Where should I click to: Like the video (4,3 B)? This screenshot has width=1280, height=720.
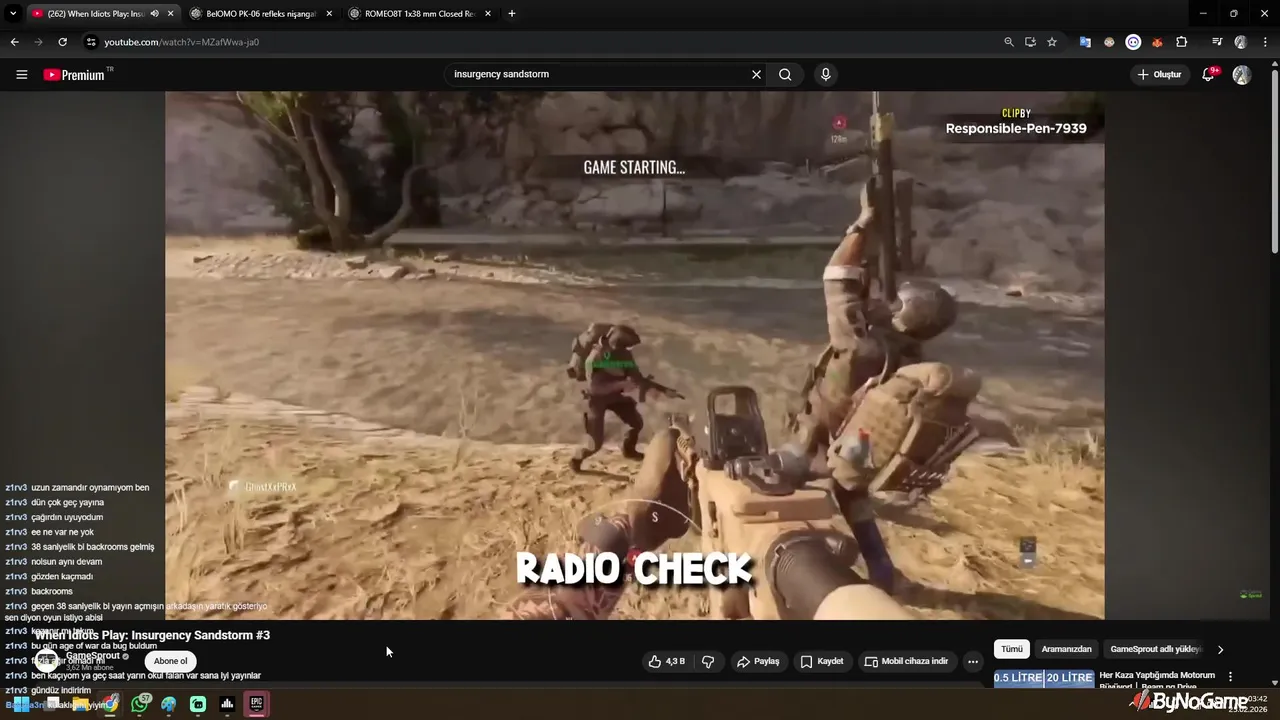pyautogui.click(x=666, y=661)
